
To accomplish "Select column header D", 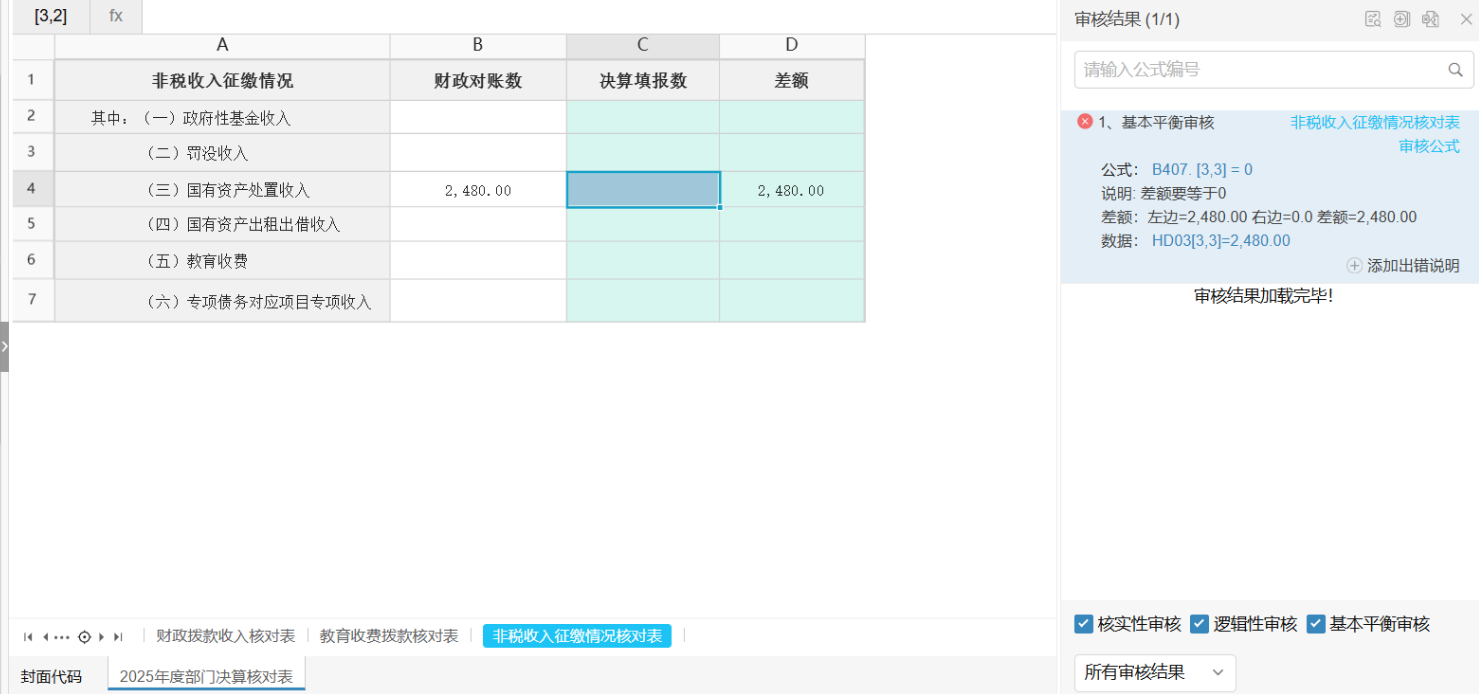I will pyautogui.click(x=792, y=44).
